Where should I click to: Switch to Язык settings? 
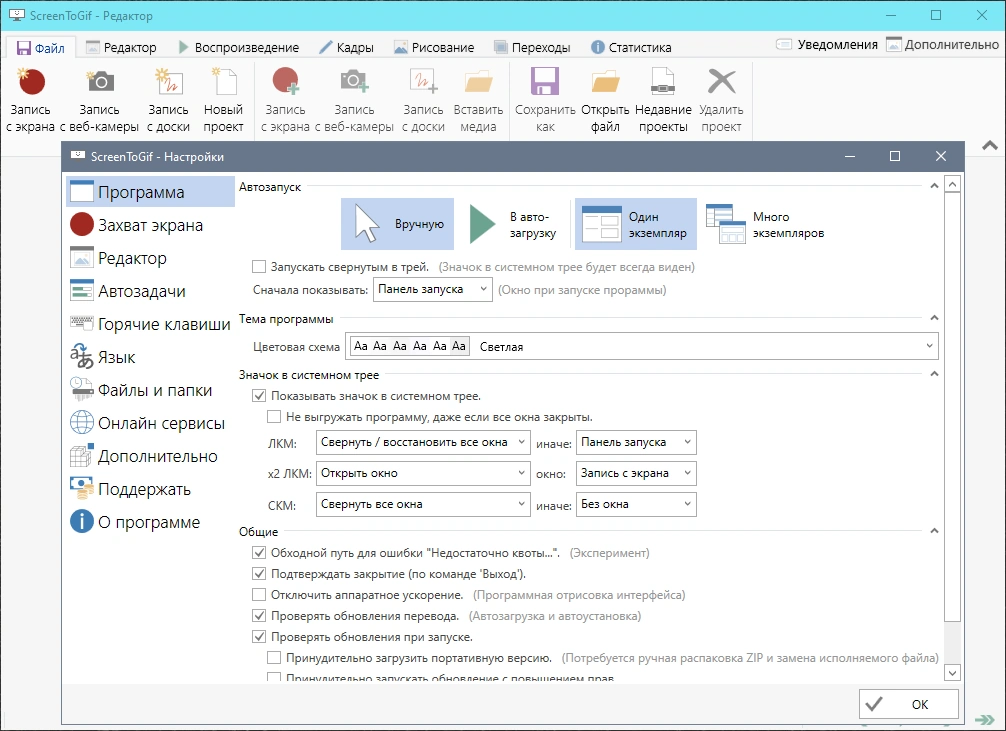pyautogui.click(x=150, y=357)
